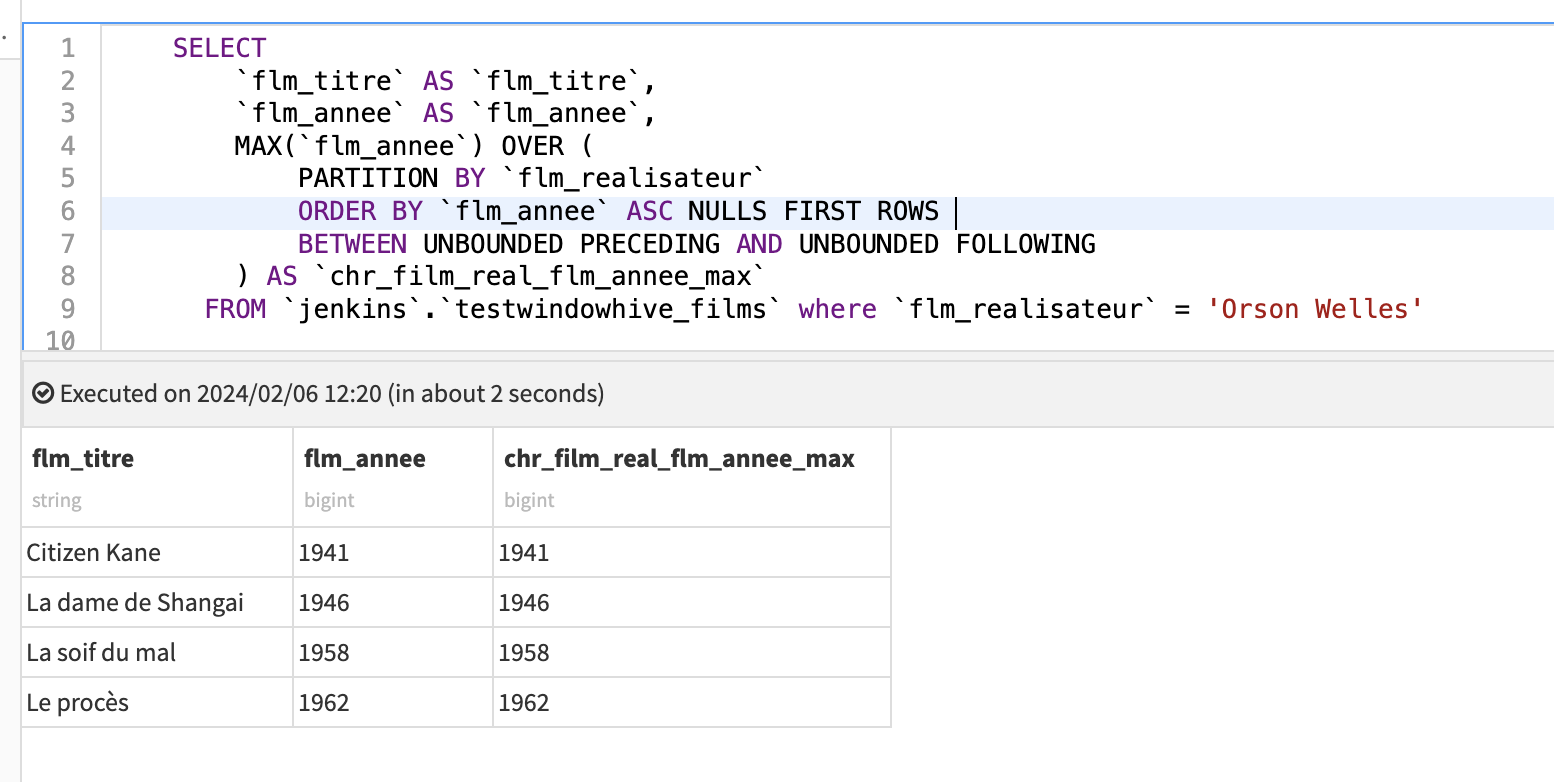Click the testwindowhive_films table name
Image resolution: width=1554 pixels, height=782 pixels.
(617, 309)
